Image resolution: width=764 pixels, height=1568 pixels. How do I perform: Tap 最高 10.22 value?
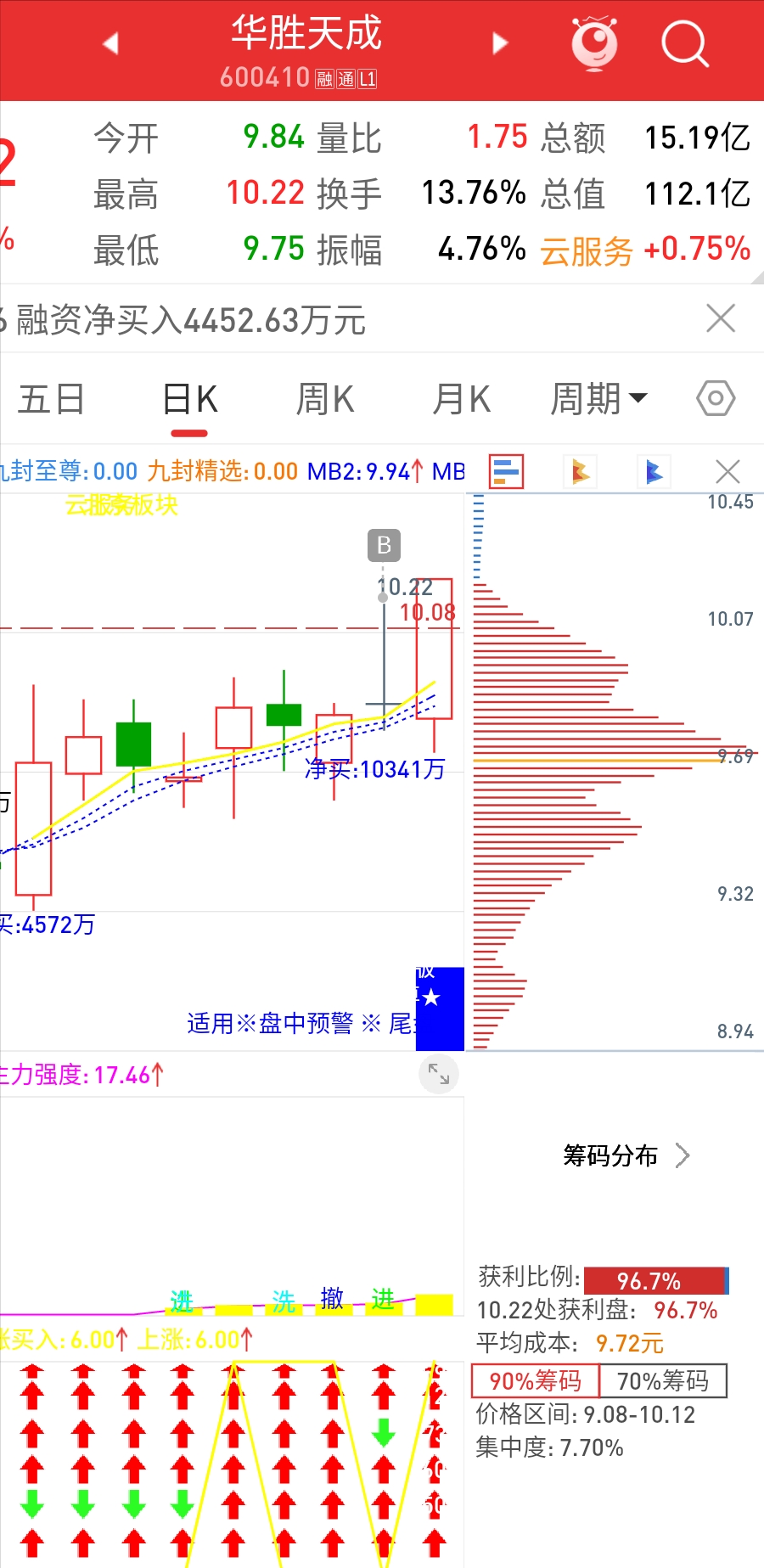coord(266,194)
